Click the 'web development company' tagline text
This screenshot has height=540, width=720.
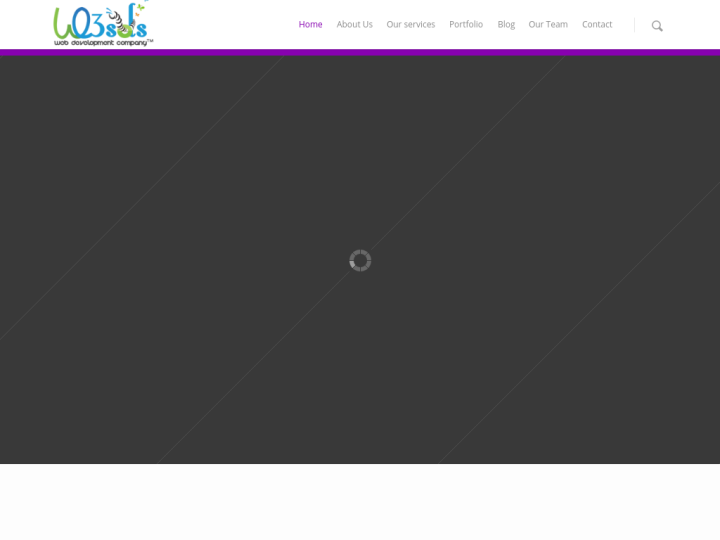pos(101,42)
